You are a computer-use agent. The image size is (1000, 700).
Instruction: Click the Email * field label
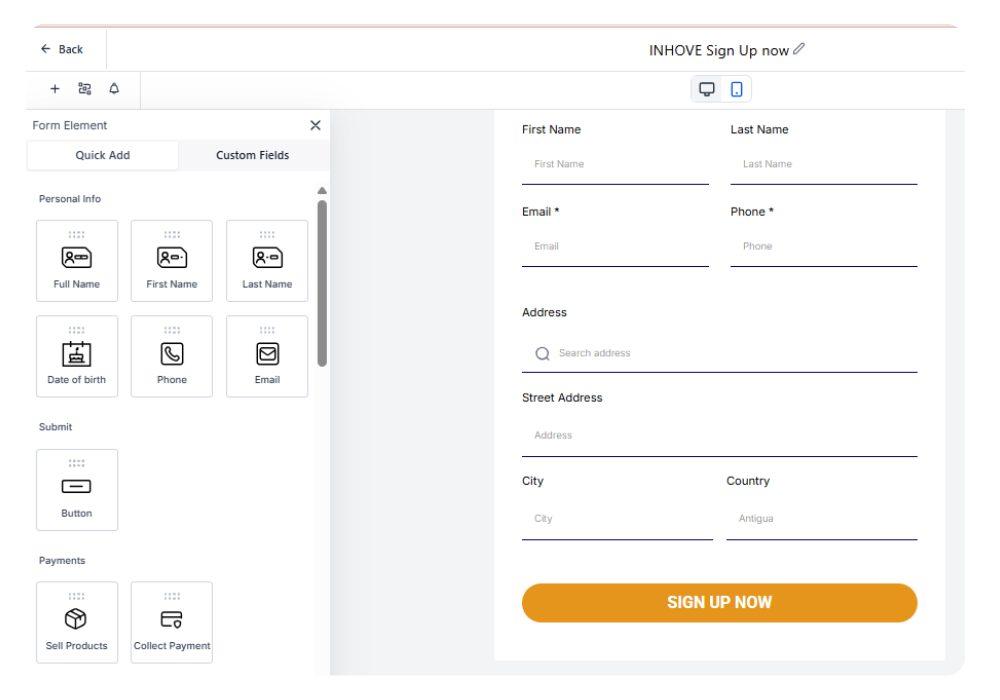540,212
